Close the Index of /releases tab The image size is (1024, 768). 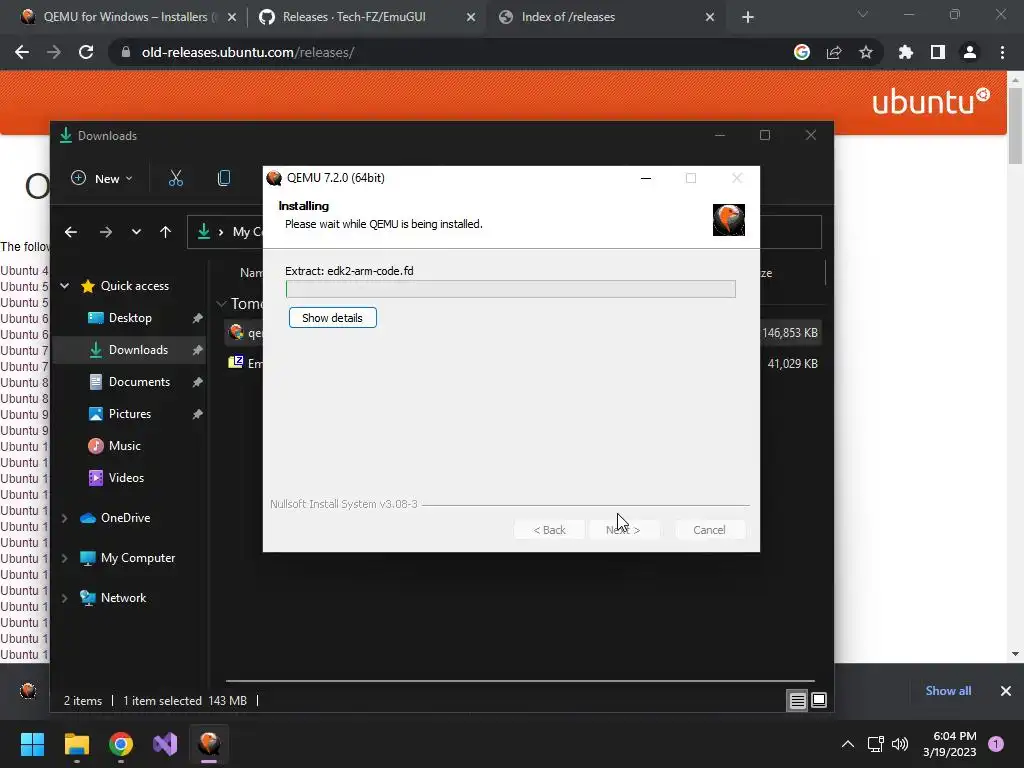[710, 18]
